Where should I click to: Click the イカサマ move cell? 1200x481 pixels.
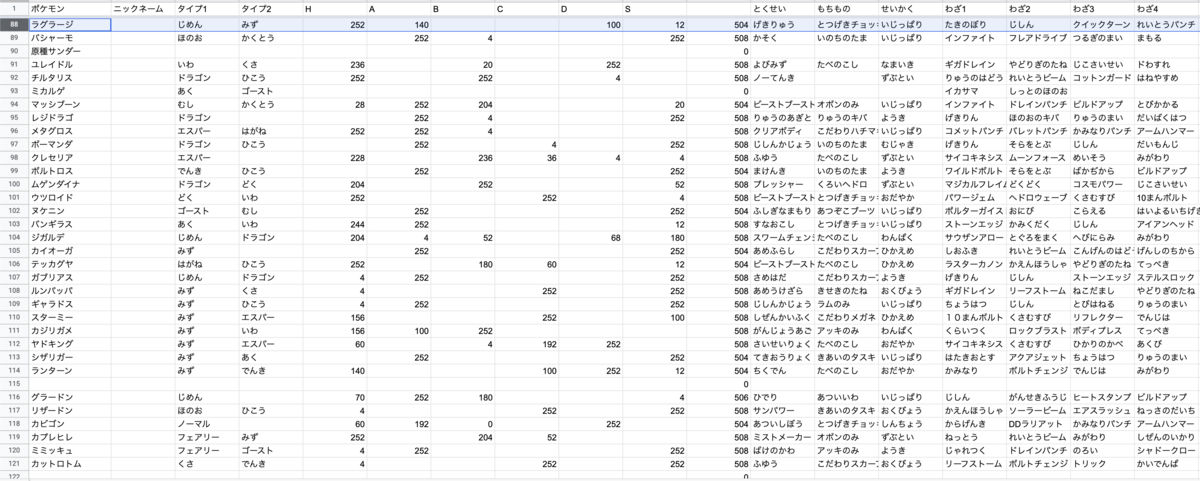974,91
